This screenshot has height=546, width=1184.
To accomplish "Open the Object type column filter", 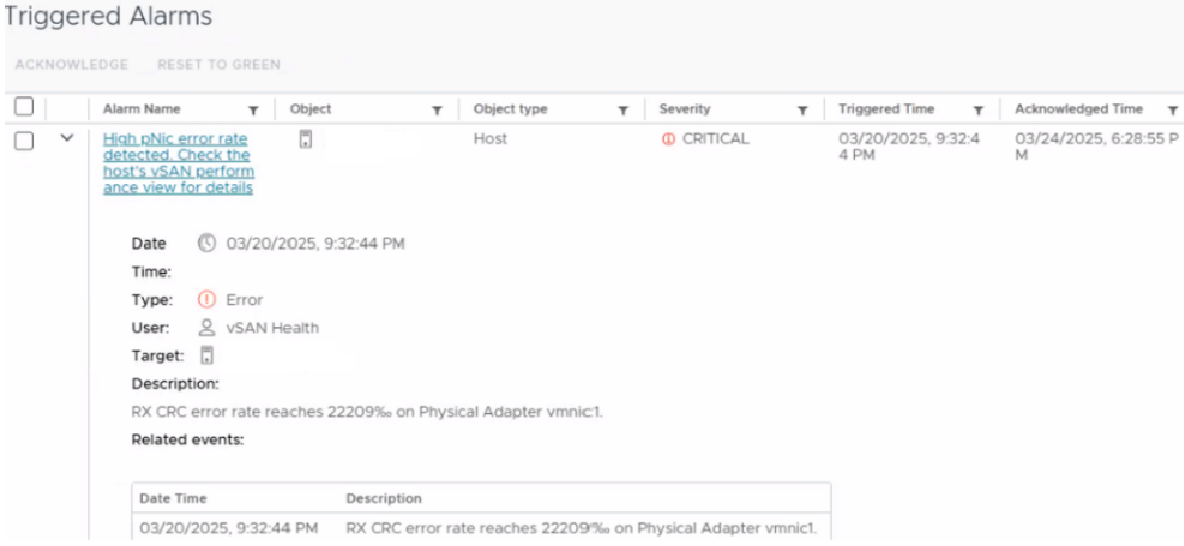I will click(622, 110).
